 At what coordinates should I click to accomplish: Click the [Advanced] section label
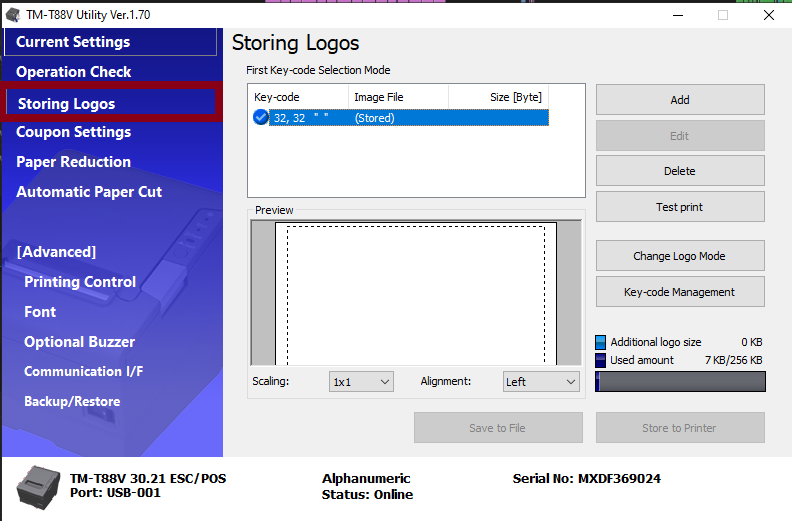56,252
